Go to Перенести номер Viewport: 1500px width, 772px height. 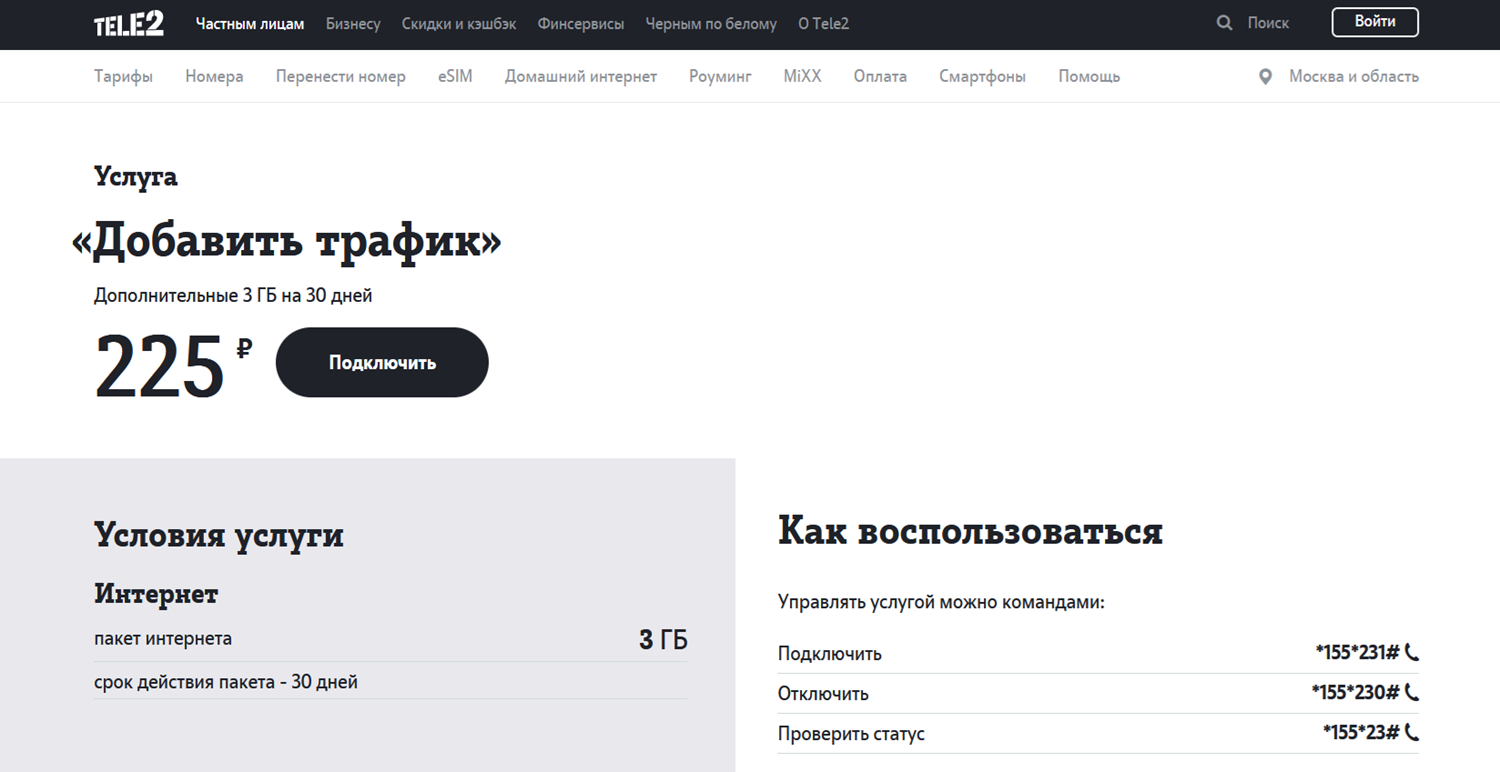click(x=341, y=76)
